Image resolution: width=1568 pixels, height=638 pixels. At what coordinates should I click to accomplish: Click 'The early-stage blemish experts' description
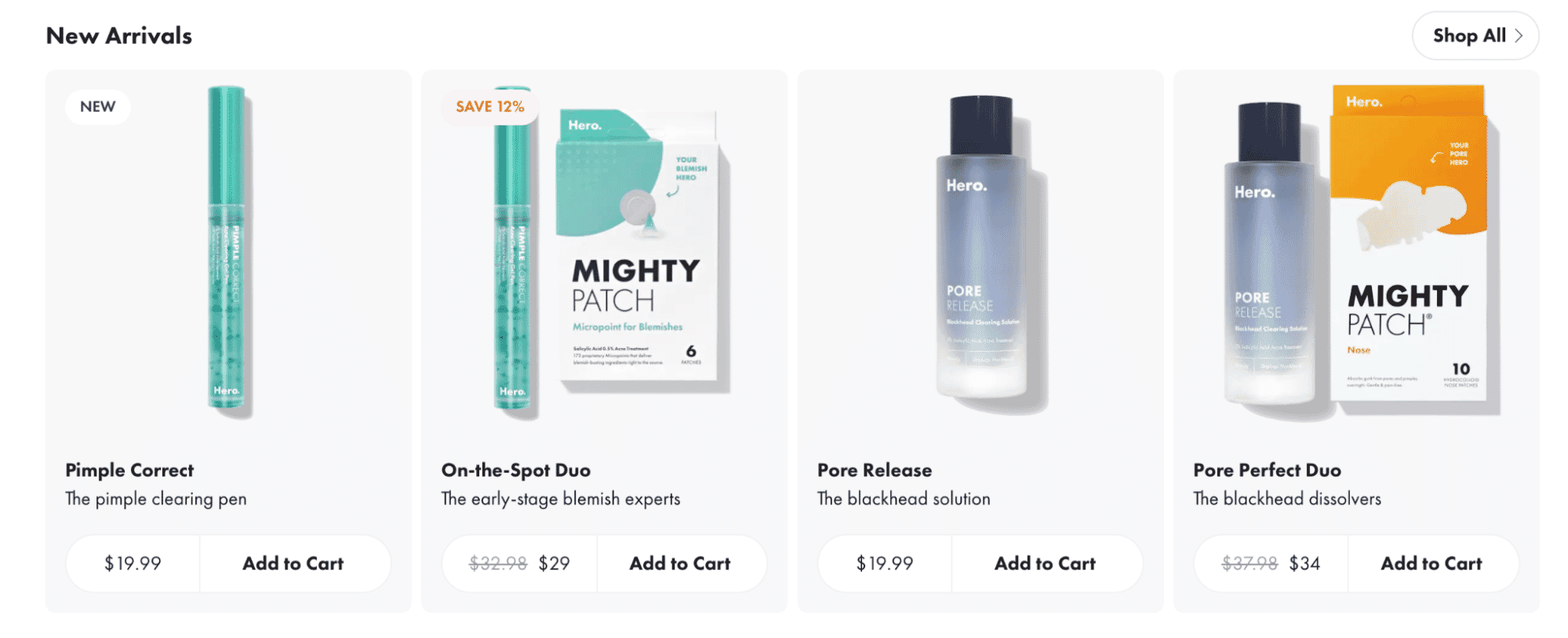tap(561, 499)
